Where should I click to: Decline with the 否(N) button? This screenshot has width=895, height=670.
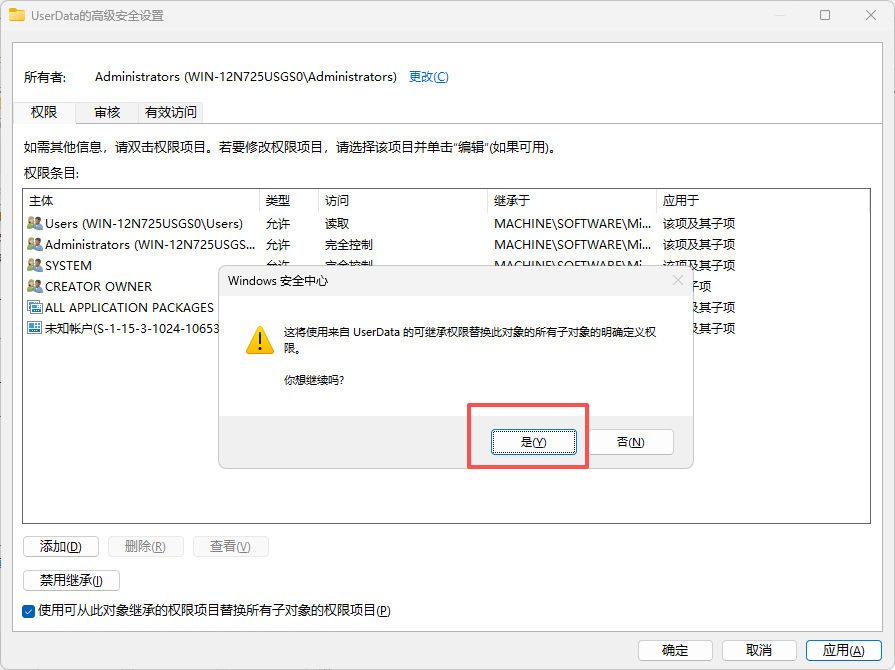(633, 441)
